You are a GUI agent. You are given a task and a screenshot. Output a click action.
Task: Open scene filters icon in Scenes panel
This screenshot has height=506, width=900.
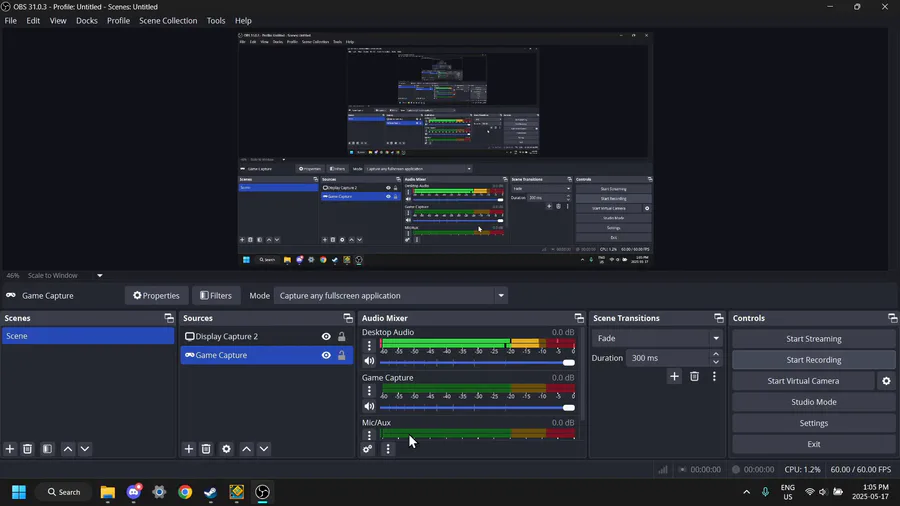pyautogui.click(x=48, y=449)
